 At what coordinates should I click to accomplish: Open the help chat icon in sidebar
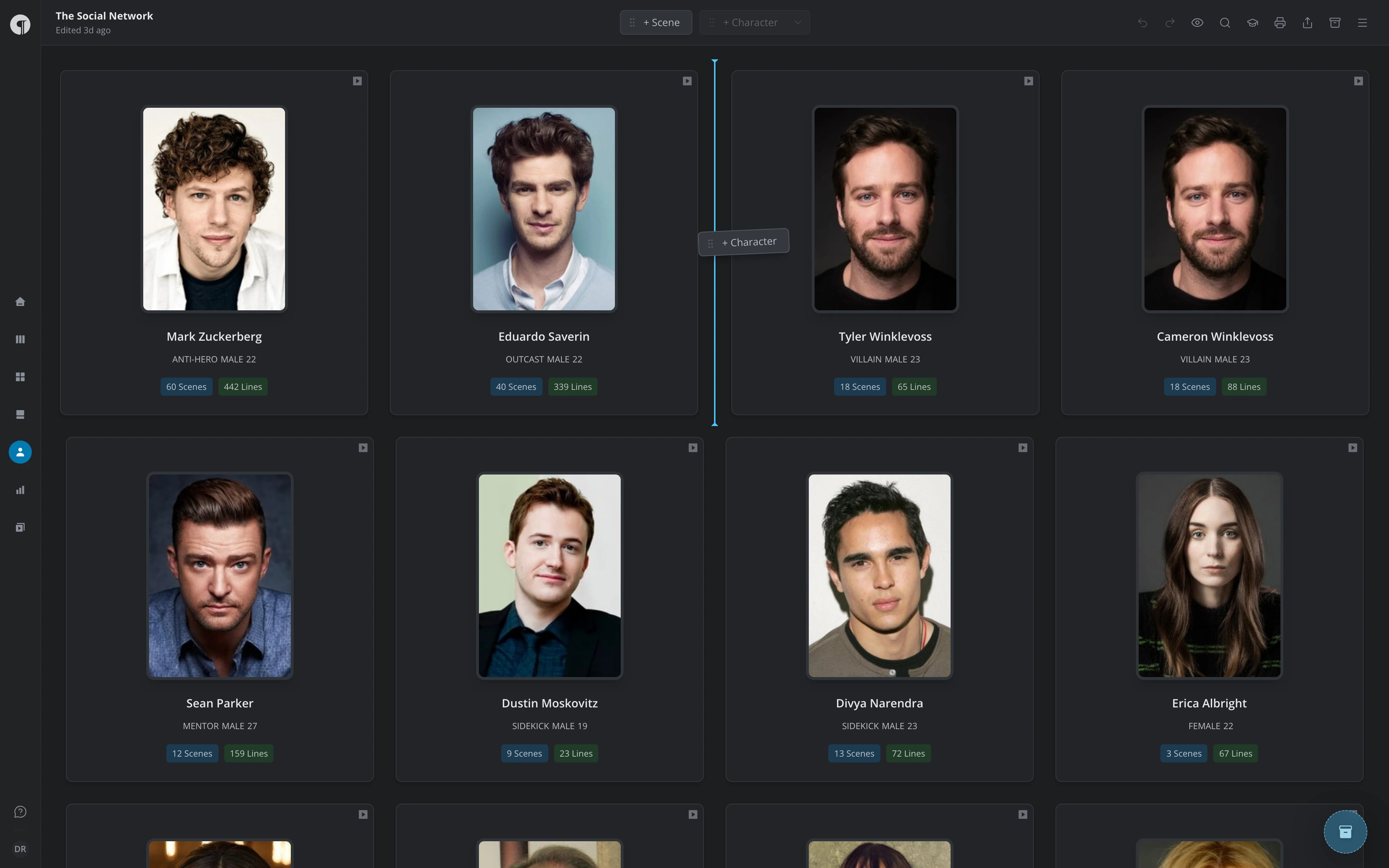pos(20,812)
